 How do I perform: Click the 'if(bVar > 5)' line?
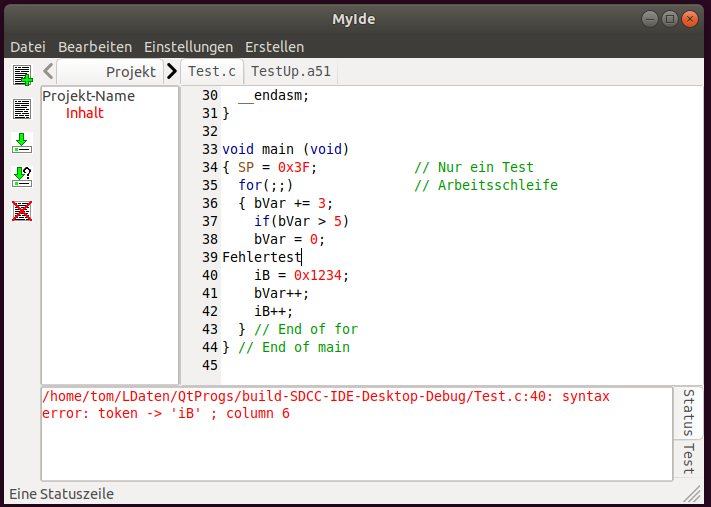[x=302, y=221]
